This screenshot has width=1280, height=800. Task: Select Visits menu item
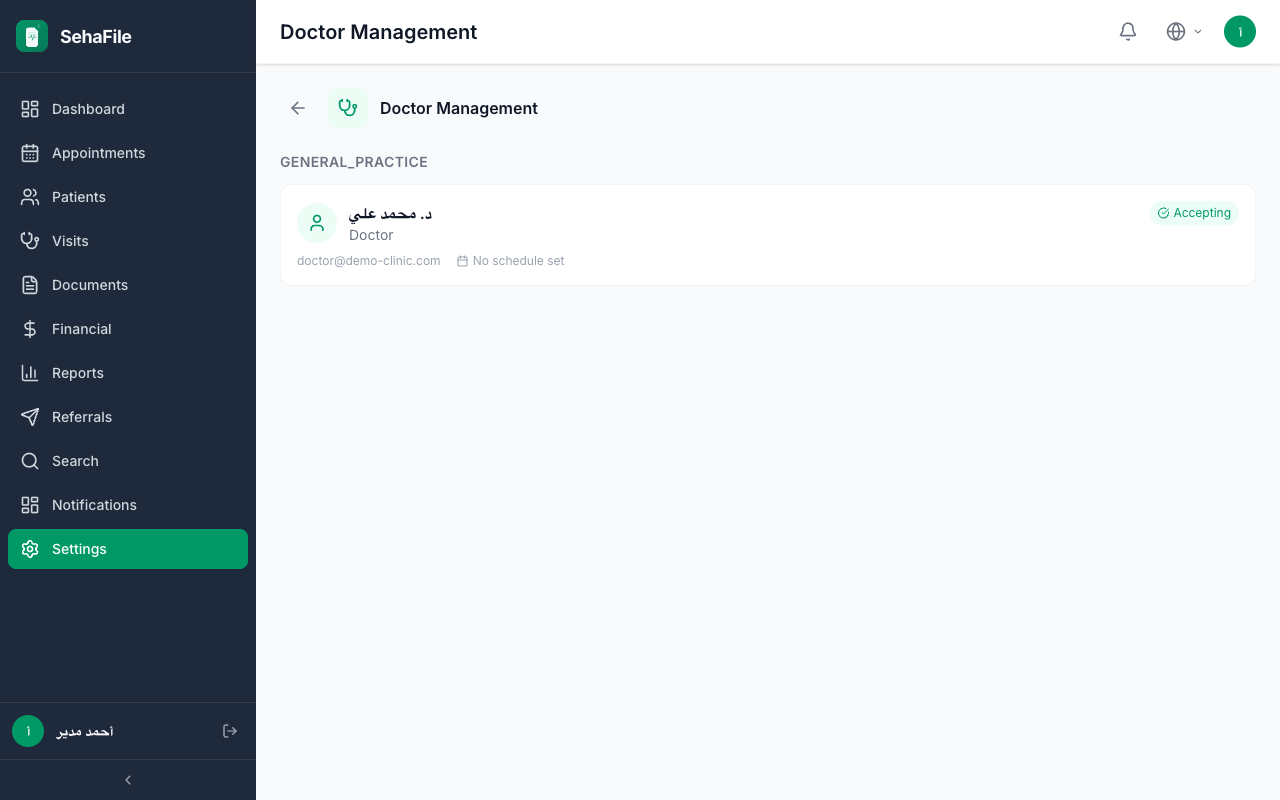(x=128, y=241)
